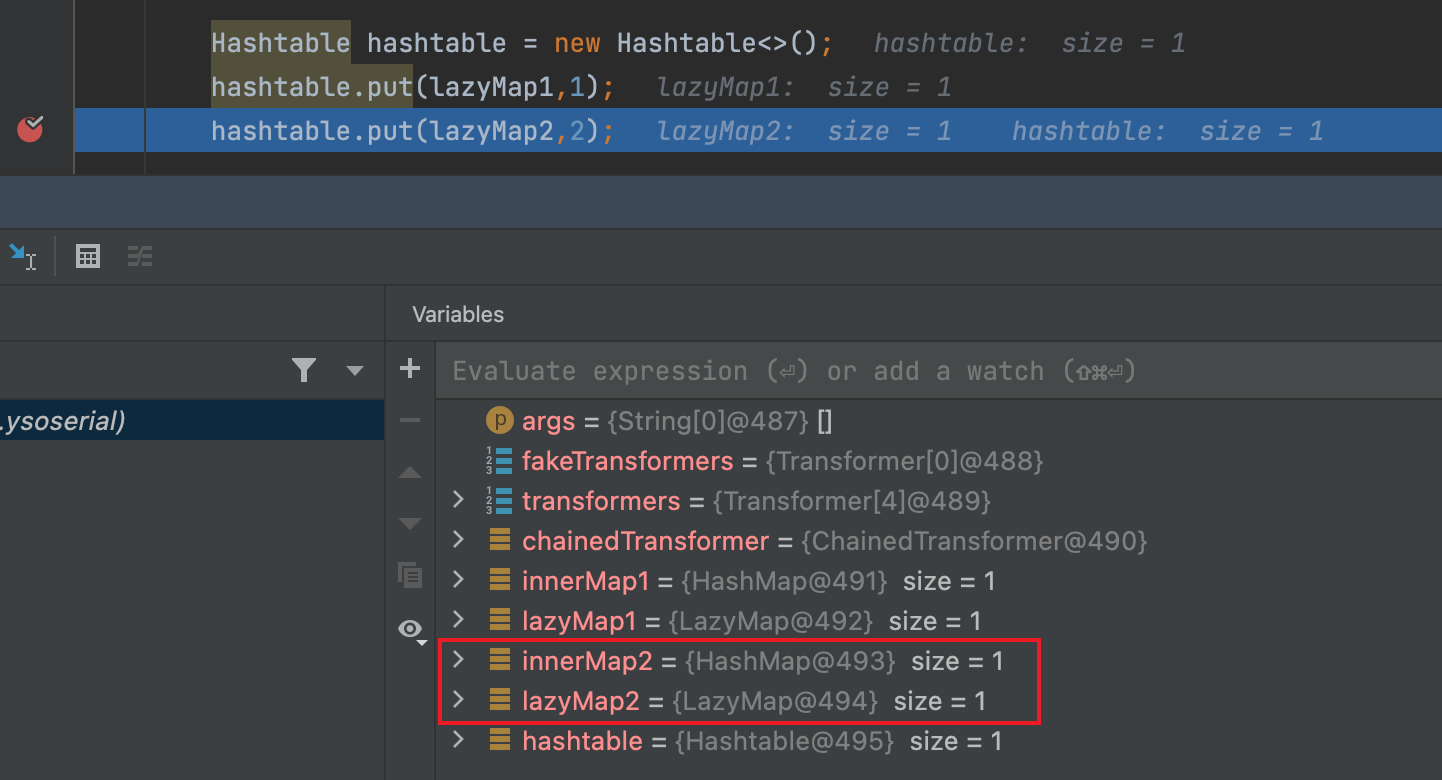This screenshot has height=780, width=1442.
Task: Expand the chainedTransformer node
Action: tap(458, 539)
